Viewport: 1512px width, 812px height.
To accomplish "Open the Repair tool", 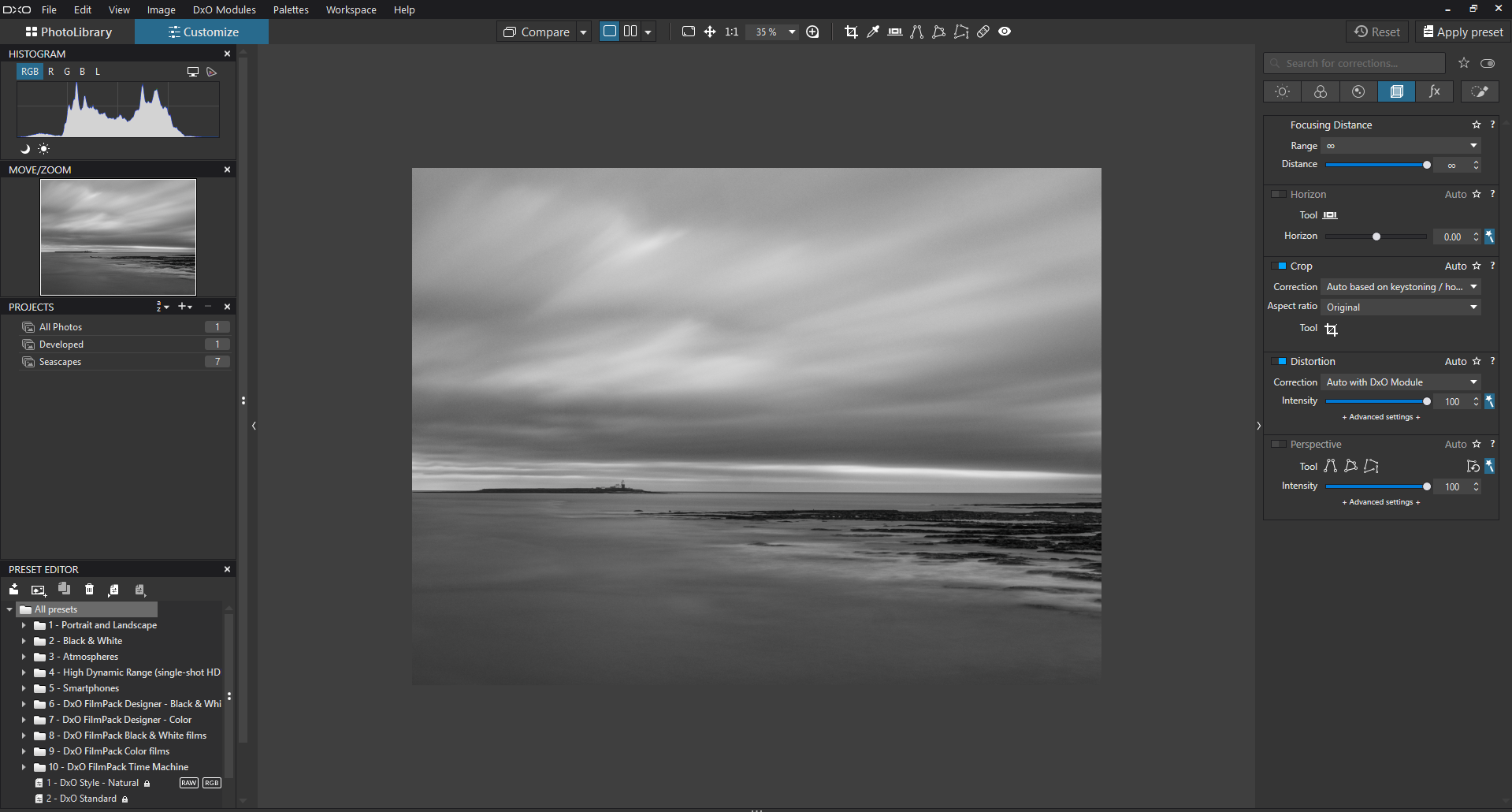I will tap(983, 32).
